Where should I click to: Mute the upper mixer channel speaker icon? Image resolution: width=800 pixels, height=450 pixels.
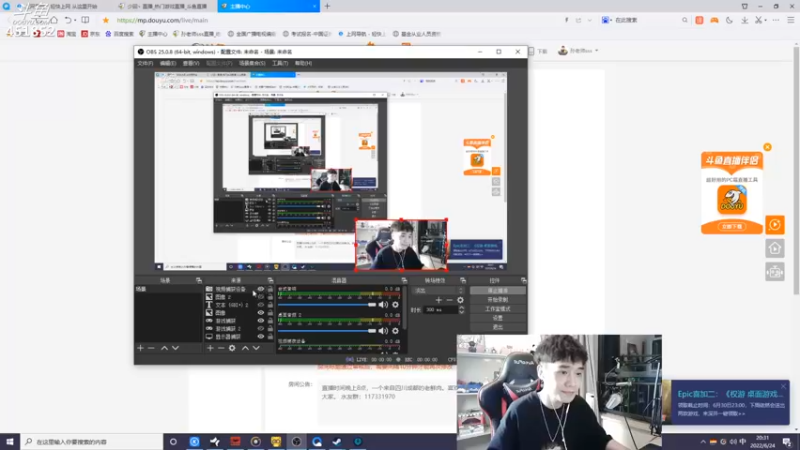(383, 305)
